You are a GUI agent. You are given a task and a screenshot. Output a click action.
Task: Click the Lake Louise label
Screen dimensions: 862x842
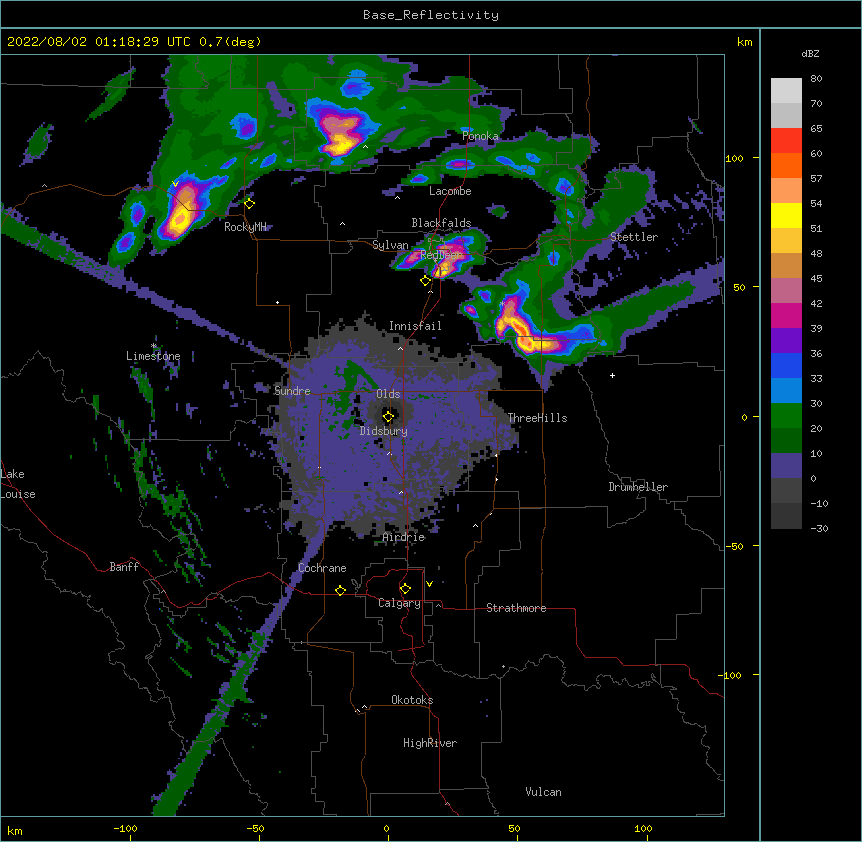pos(18,484)
